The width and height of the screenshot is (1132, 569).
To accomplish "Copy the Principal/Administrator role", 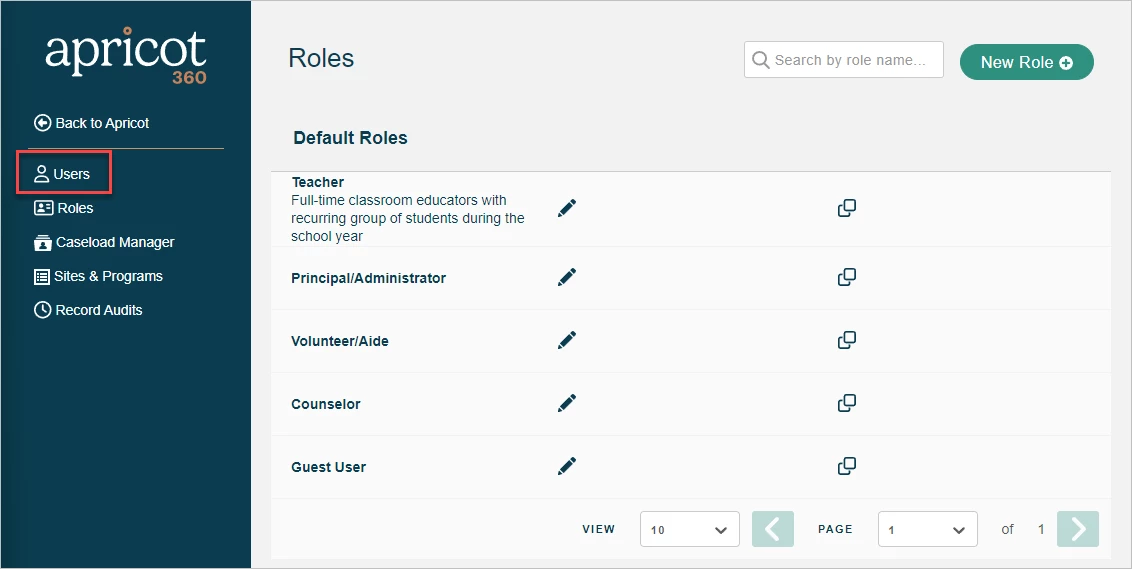I will [x=847, y=277].
